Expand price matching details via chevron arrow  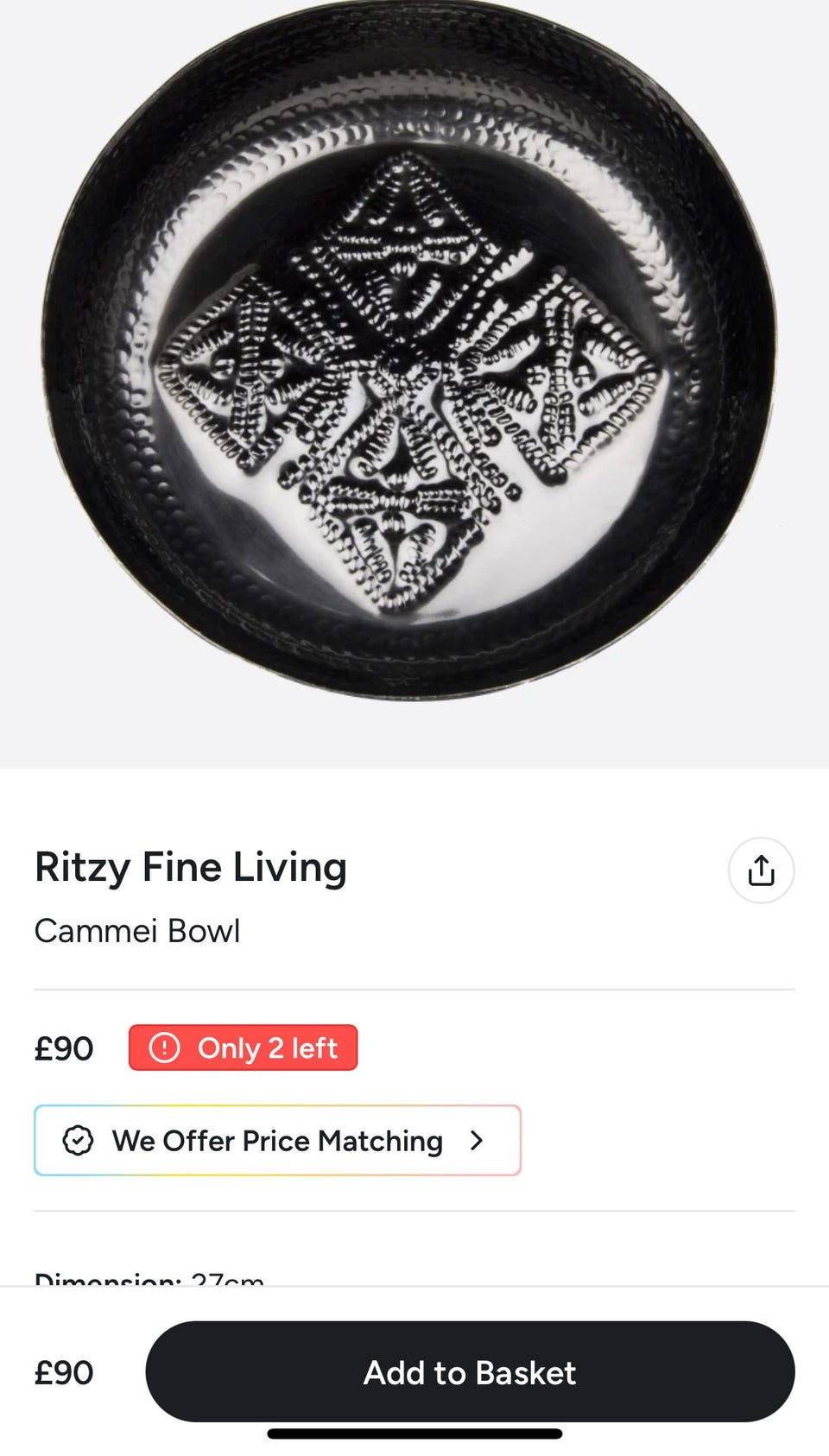point(477,1141)
